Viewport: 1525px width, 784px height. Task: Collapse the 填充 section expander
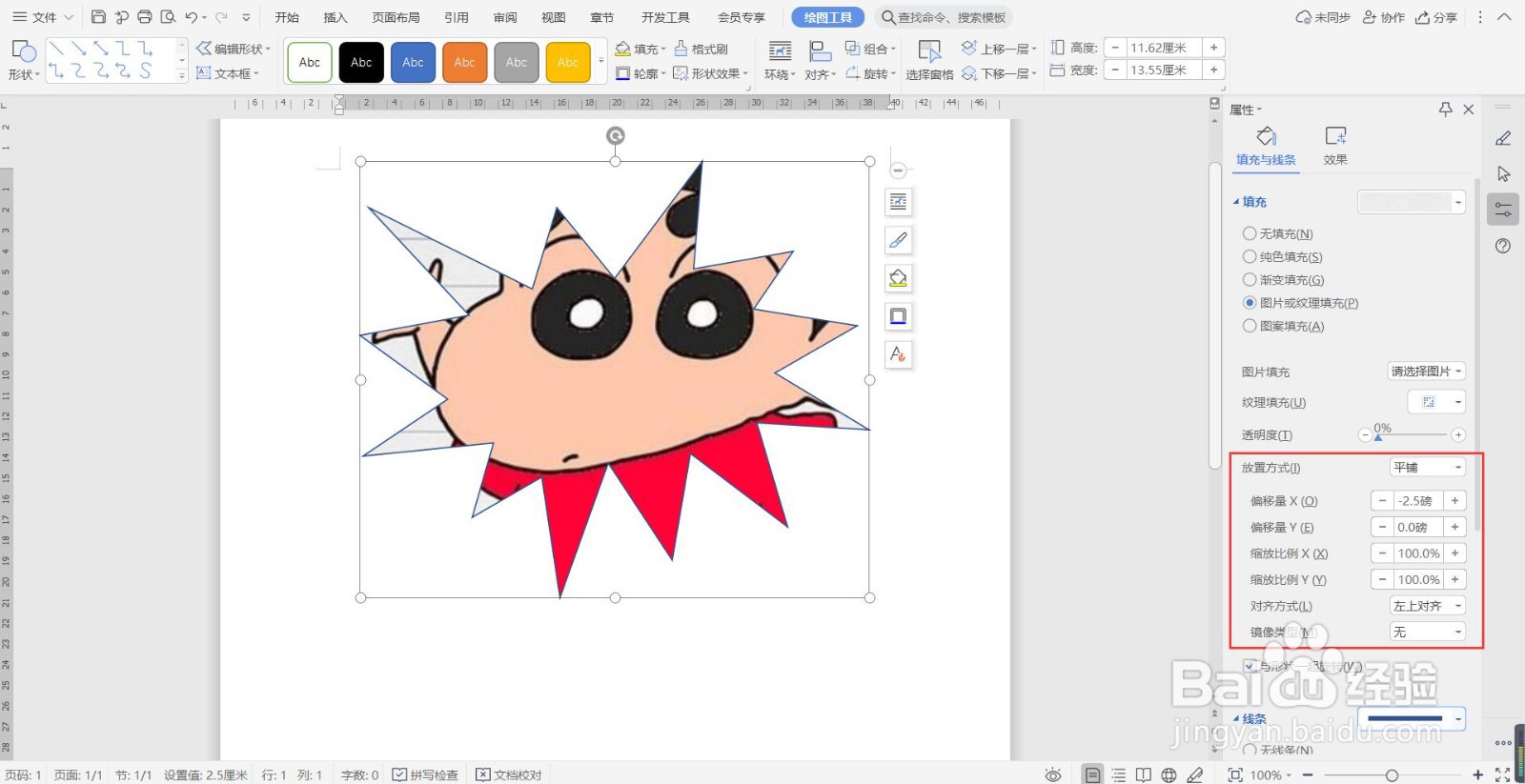(x=1236, y=202)
